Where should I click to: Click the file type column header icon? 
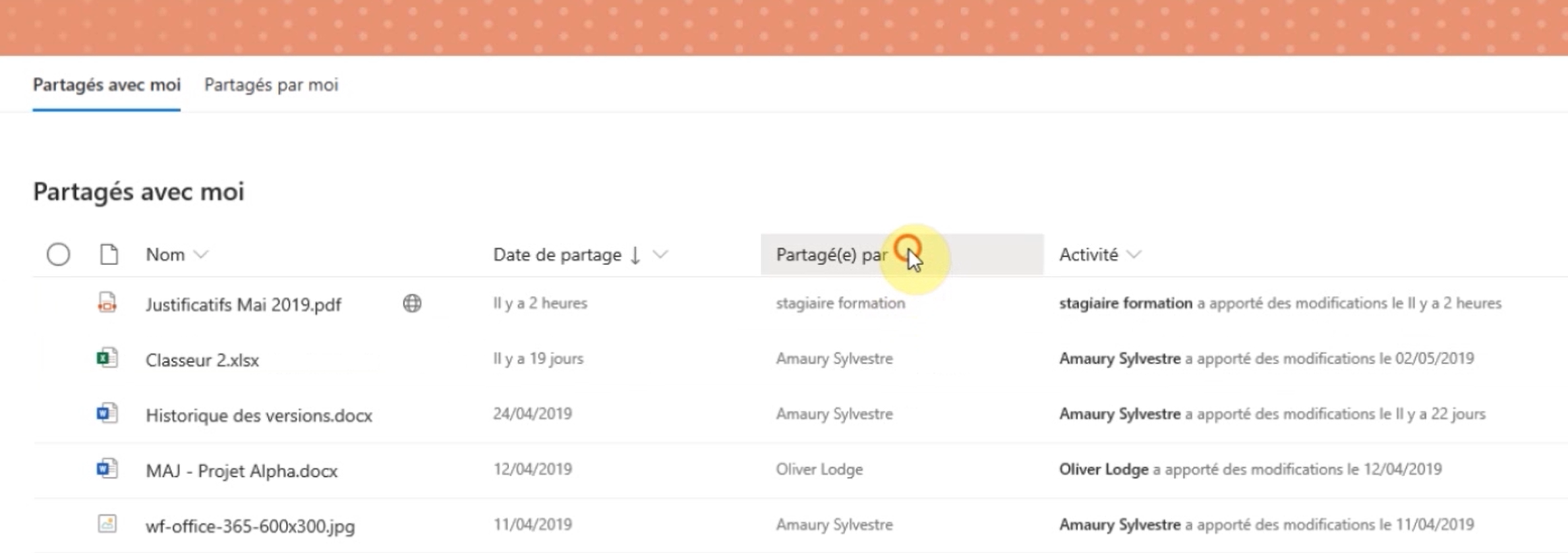(109, 254)
